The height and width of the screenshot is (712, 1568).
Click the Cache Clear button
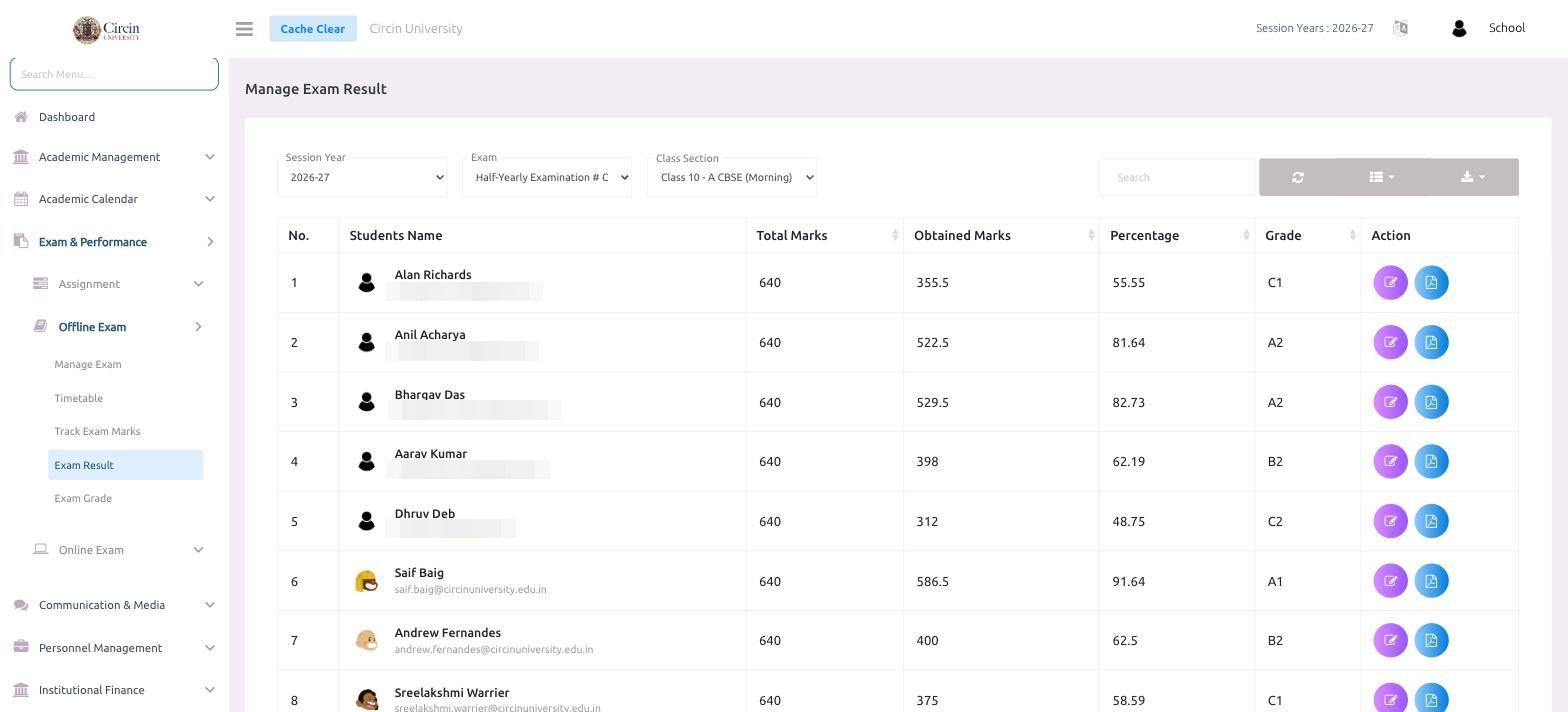(312, 29)
